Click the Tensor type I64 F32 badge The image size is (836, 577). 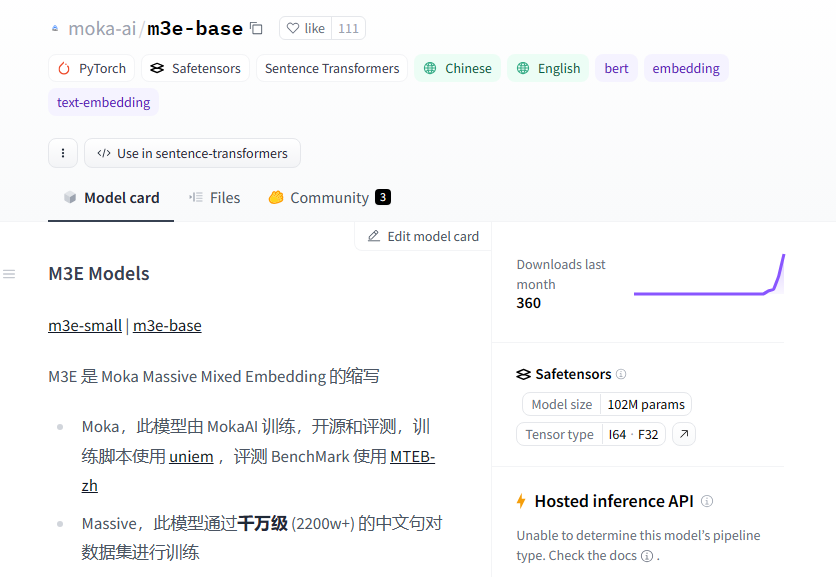591,435
